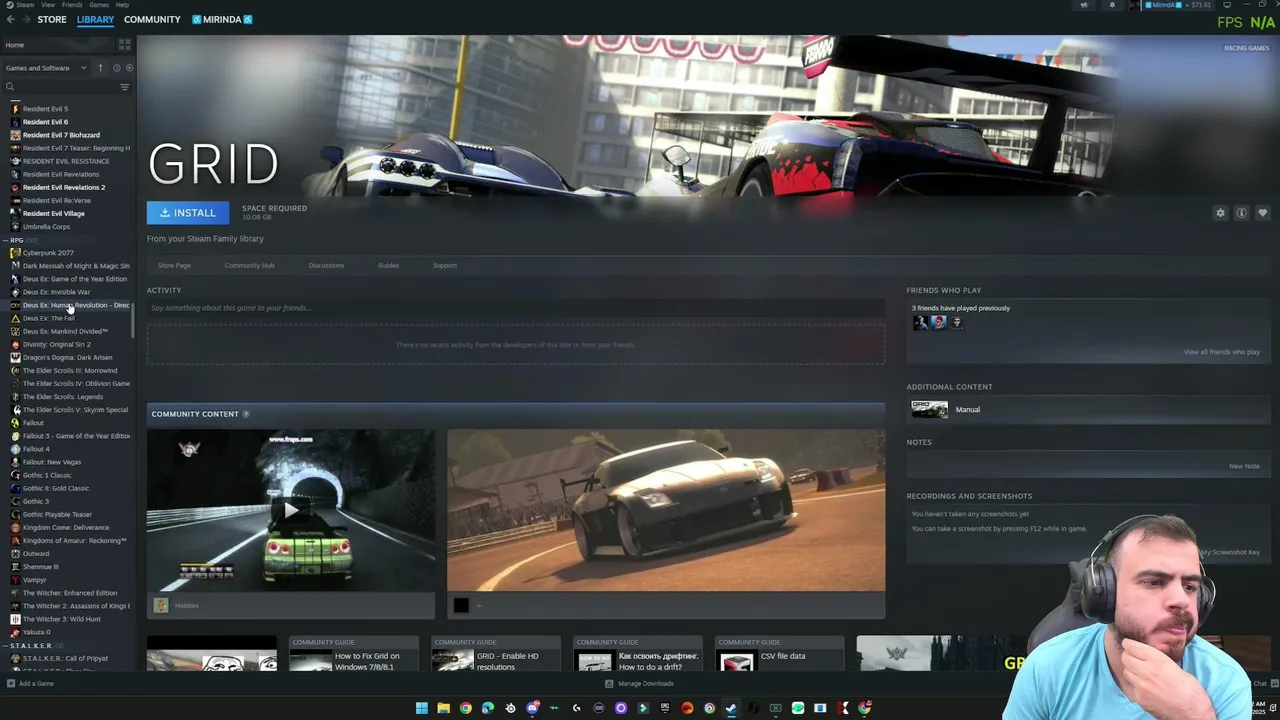This screenshot has width=1280, height=720.
Task: Click the Steam taskbar icon
Action: tap(731, 708)
